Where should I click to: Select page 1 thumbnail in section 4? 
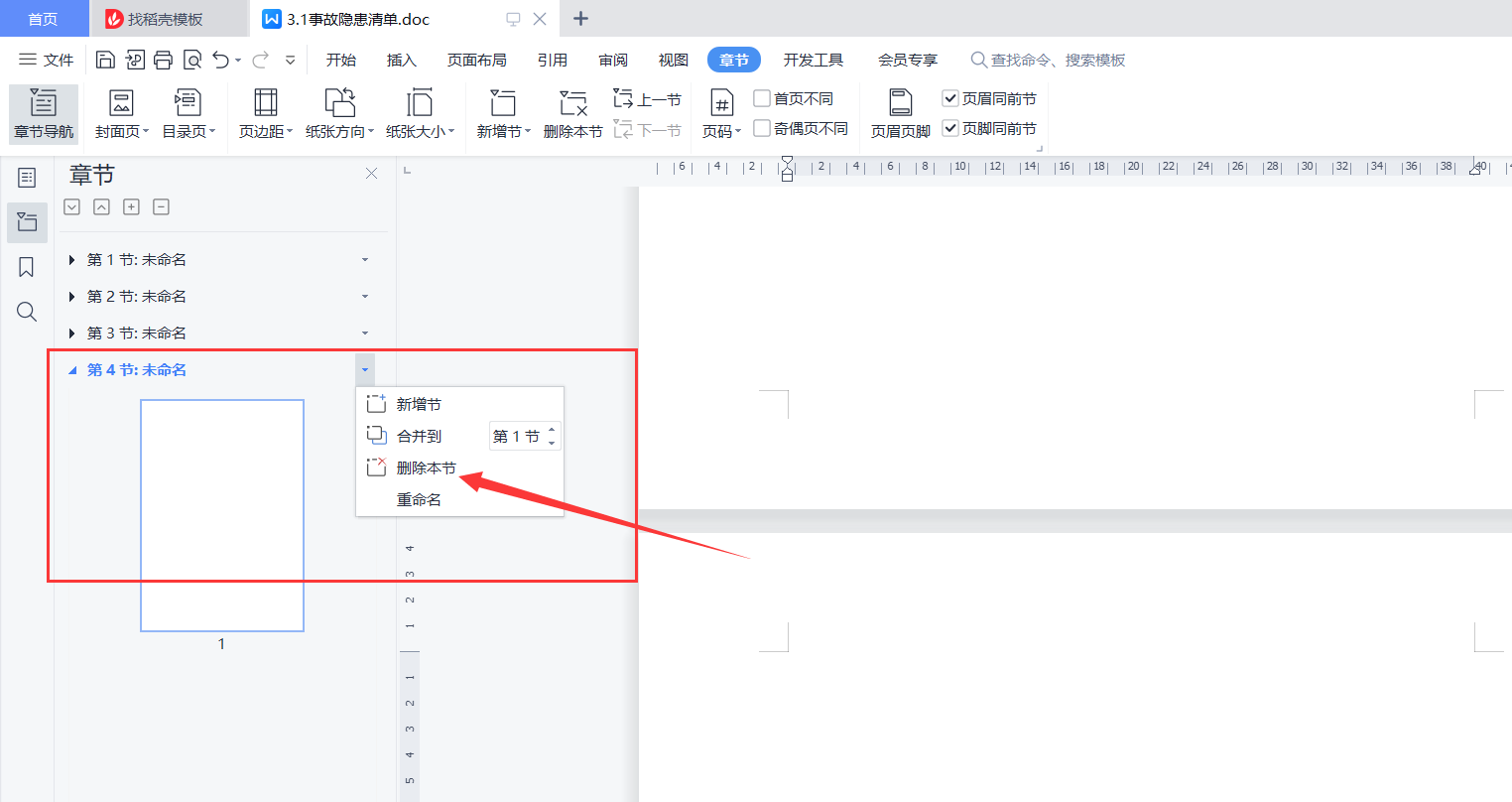(222, 515)
